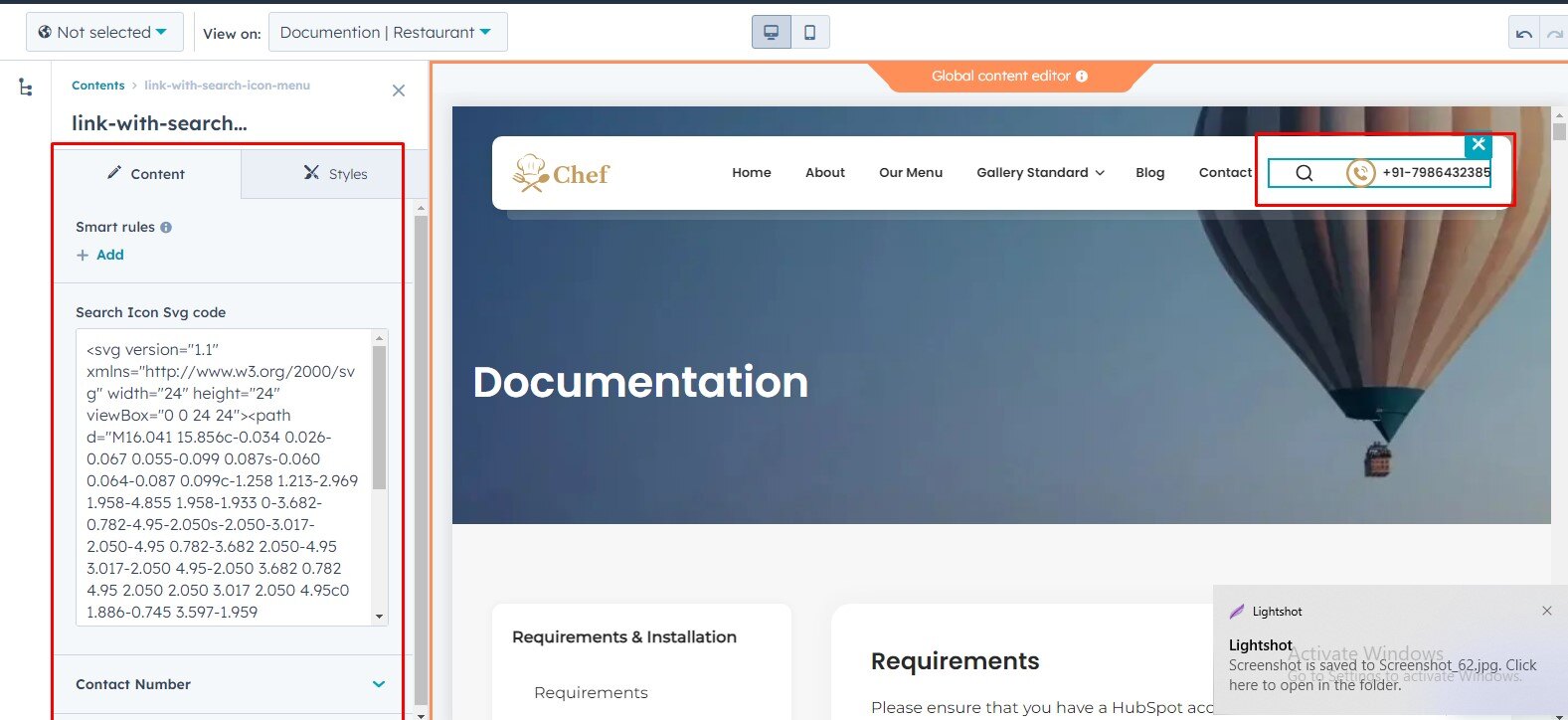Switch to desktop preview mode
Viewport: 1568px width, 720px height.
tap(771, 32)
